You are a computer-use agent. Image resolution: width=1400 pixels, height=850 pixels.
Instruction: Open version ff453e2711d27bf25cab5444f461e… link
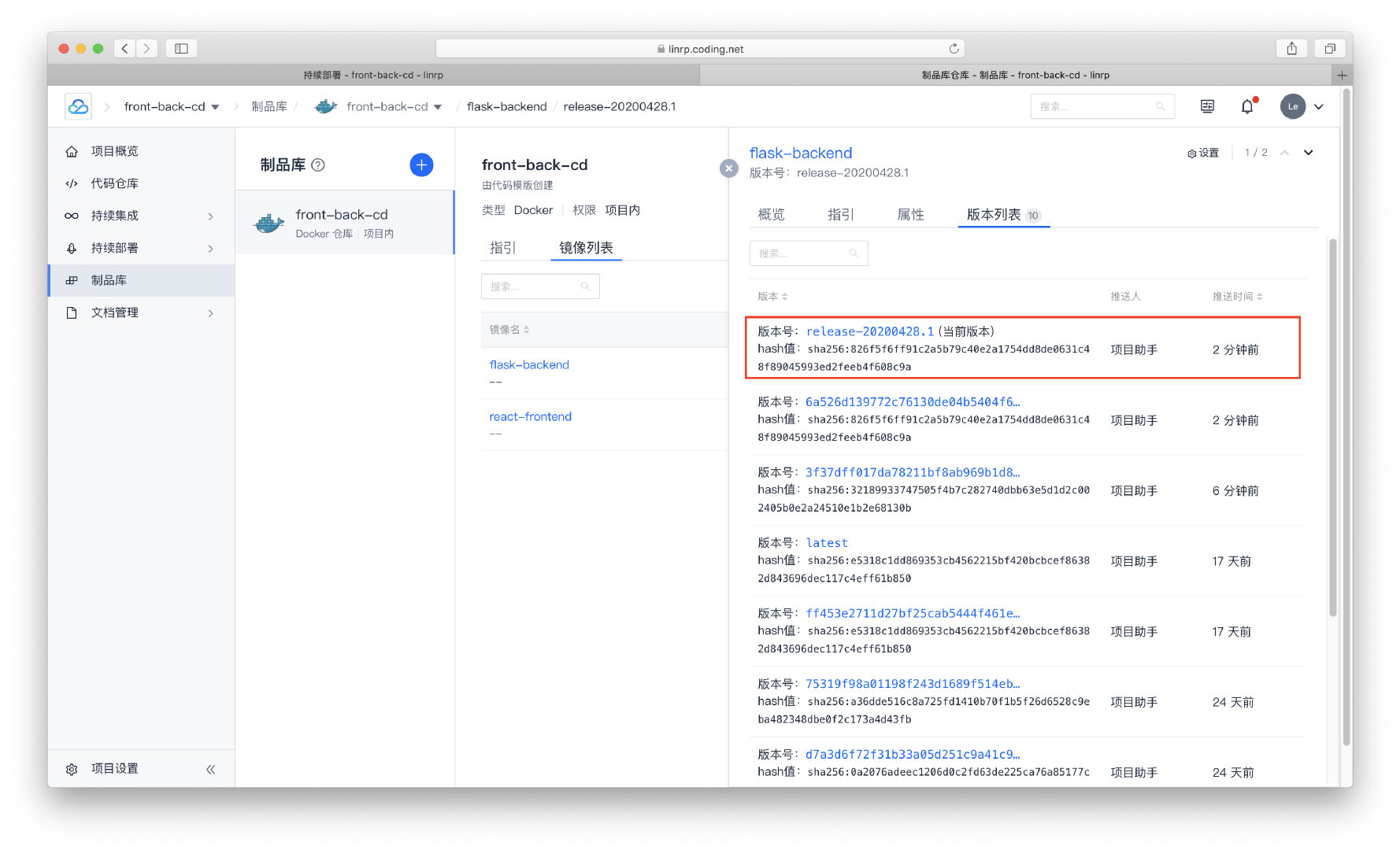913,613
